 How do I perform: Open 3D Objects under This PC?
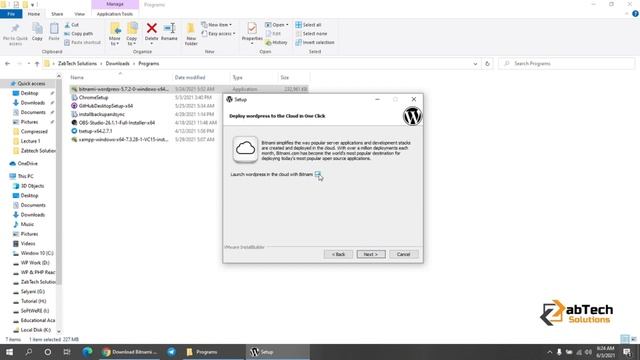pos(32,186)
